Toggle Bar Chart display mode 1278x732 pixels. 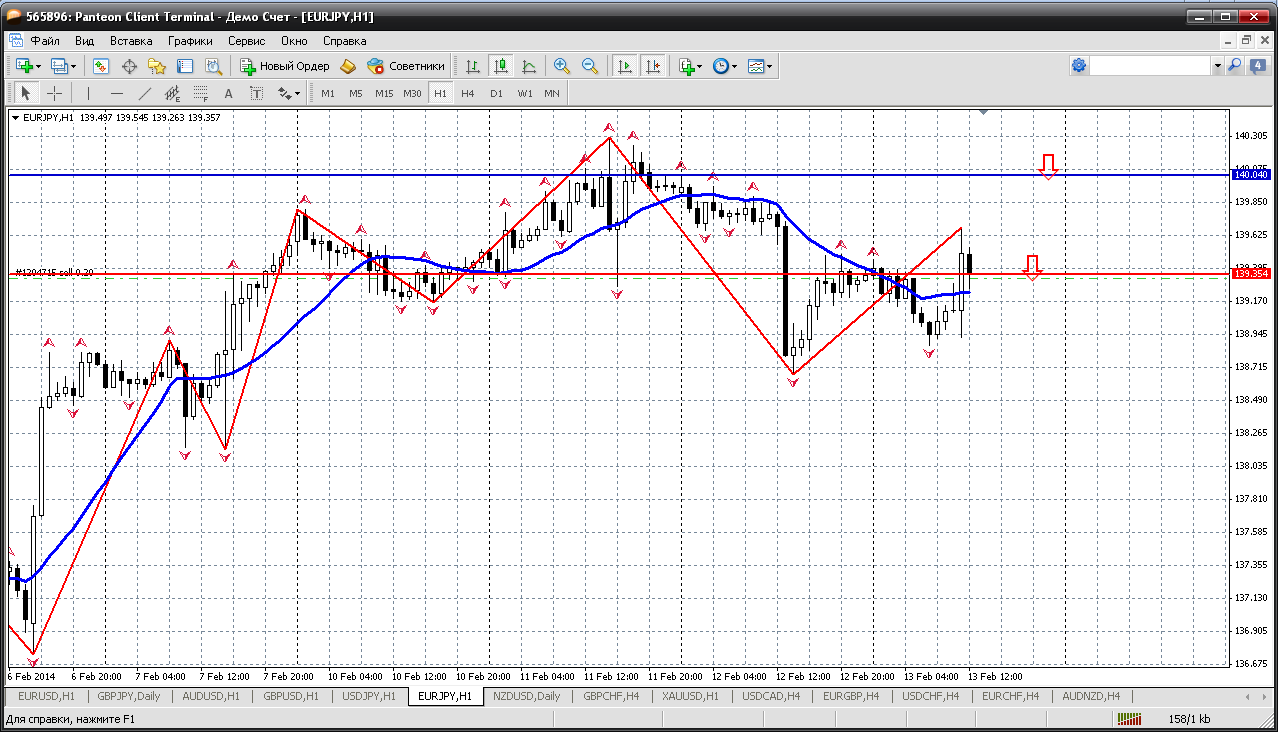[x=473, y=66]
